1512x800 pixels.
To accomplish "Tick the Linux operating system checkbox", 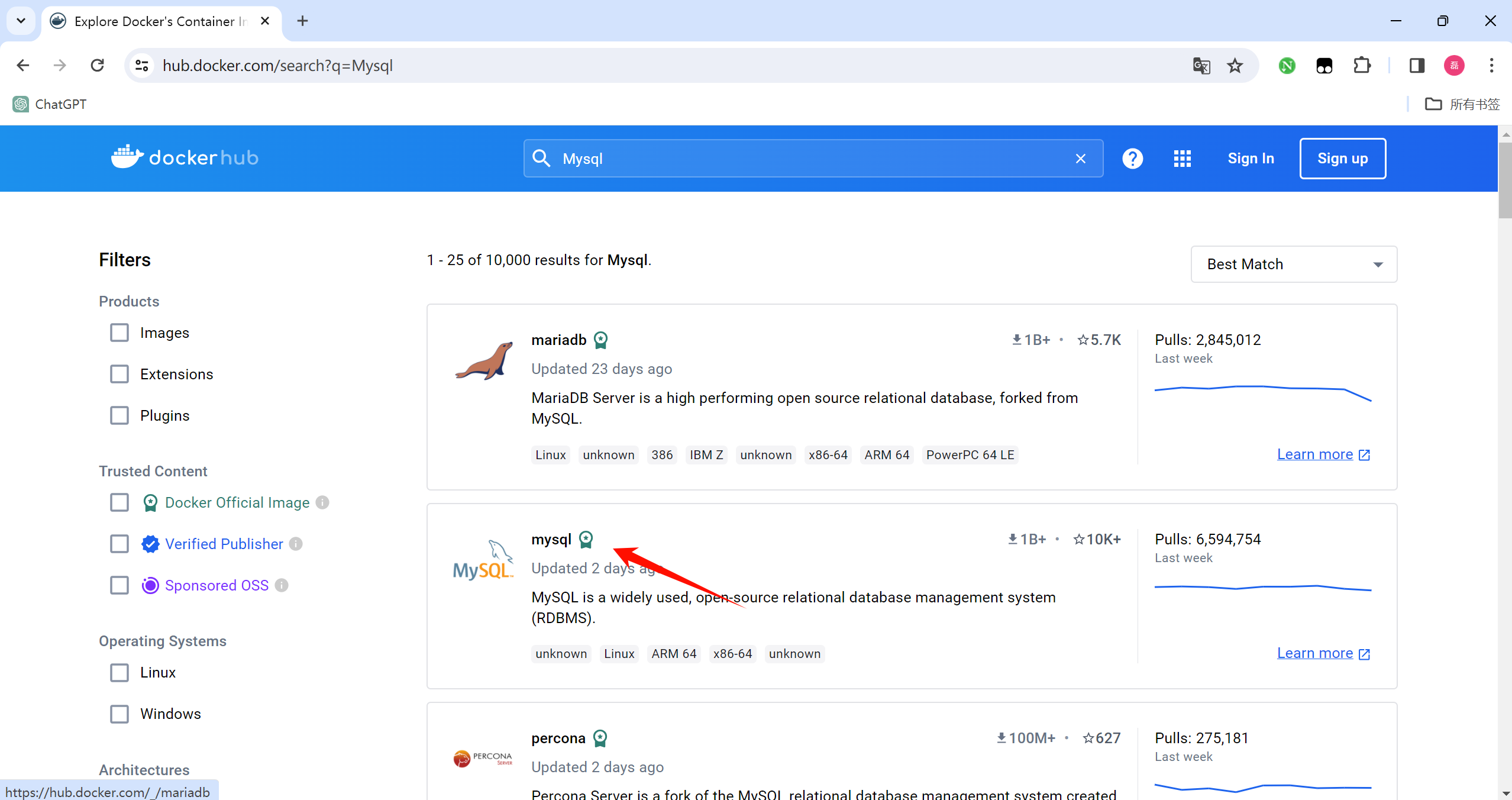I will (x=119, y=672).
